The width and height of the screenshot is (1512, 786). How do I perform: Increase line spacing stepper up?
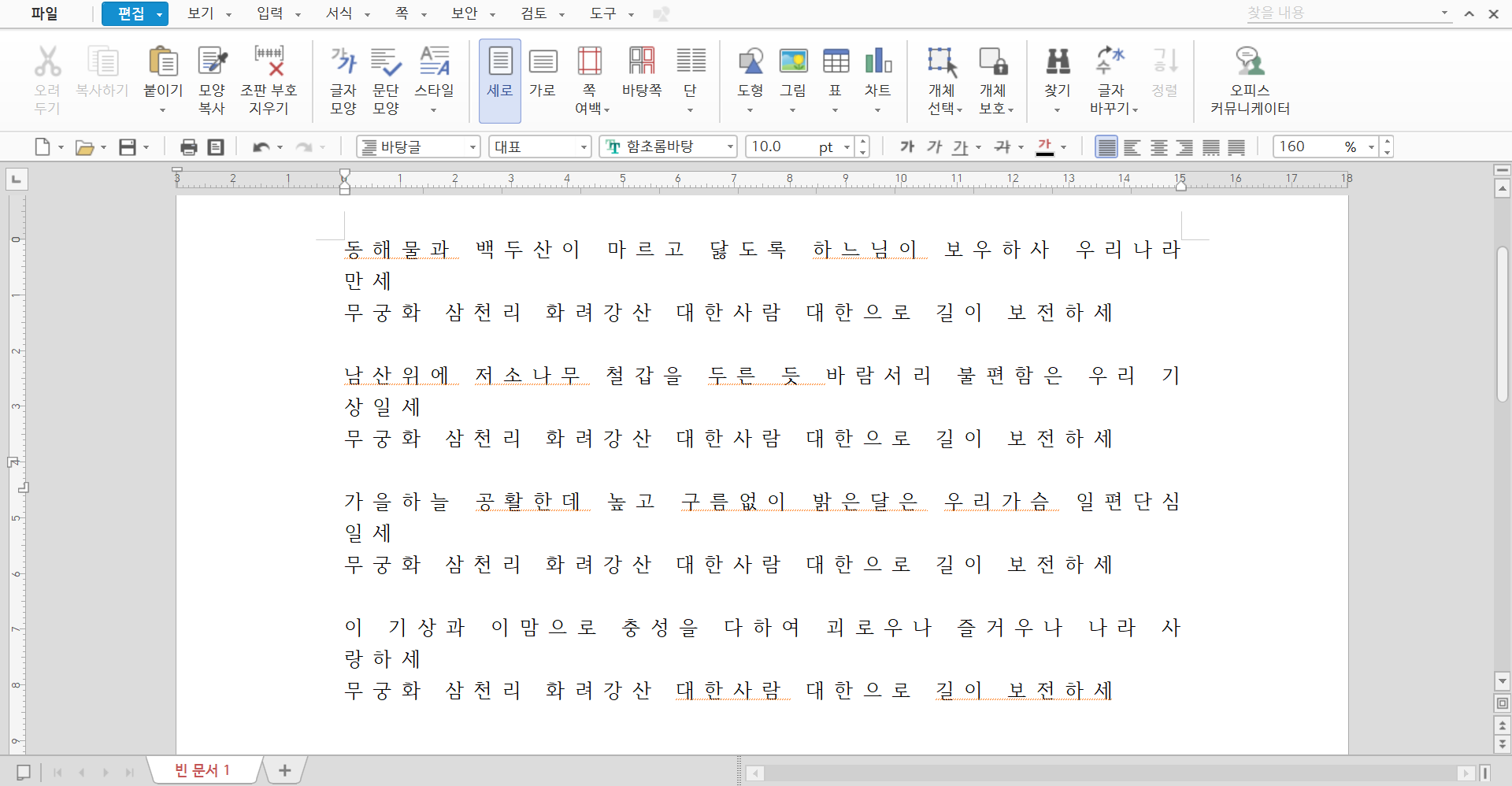1387,142
